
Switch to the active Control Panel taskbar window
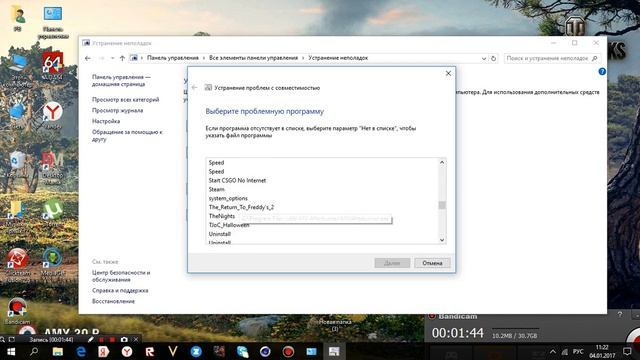334,351
